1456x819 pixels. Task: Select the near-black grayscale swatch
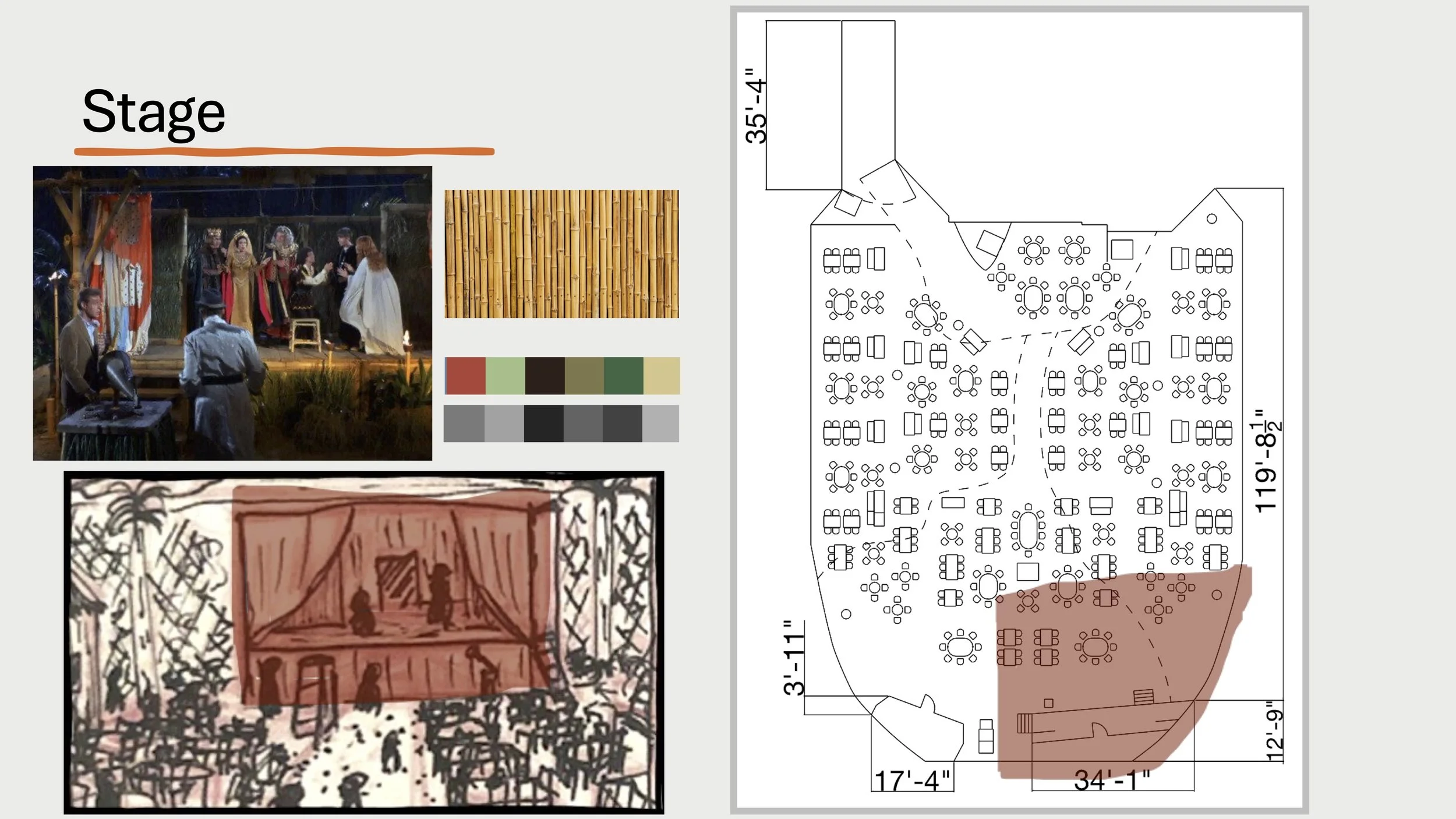click(x=543, y=423)
